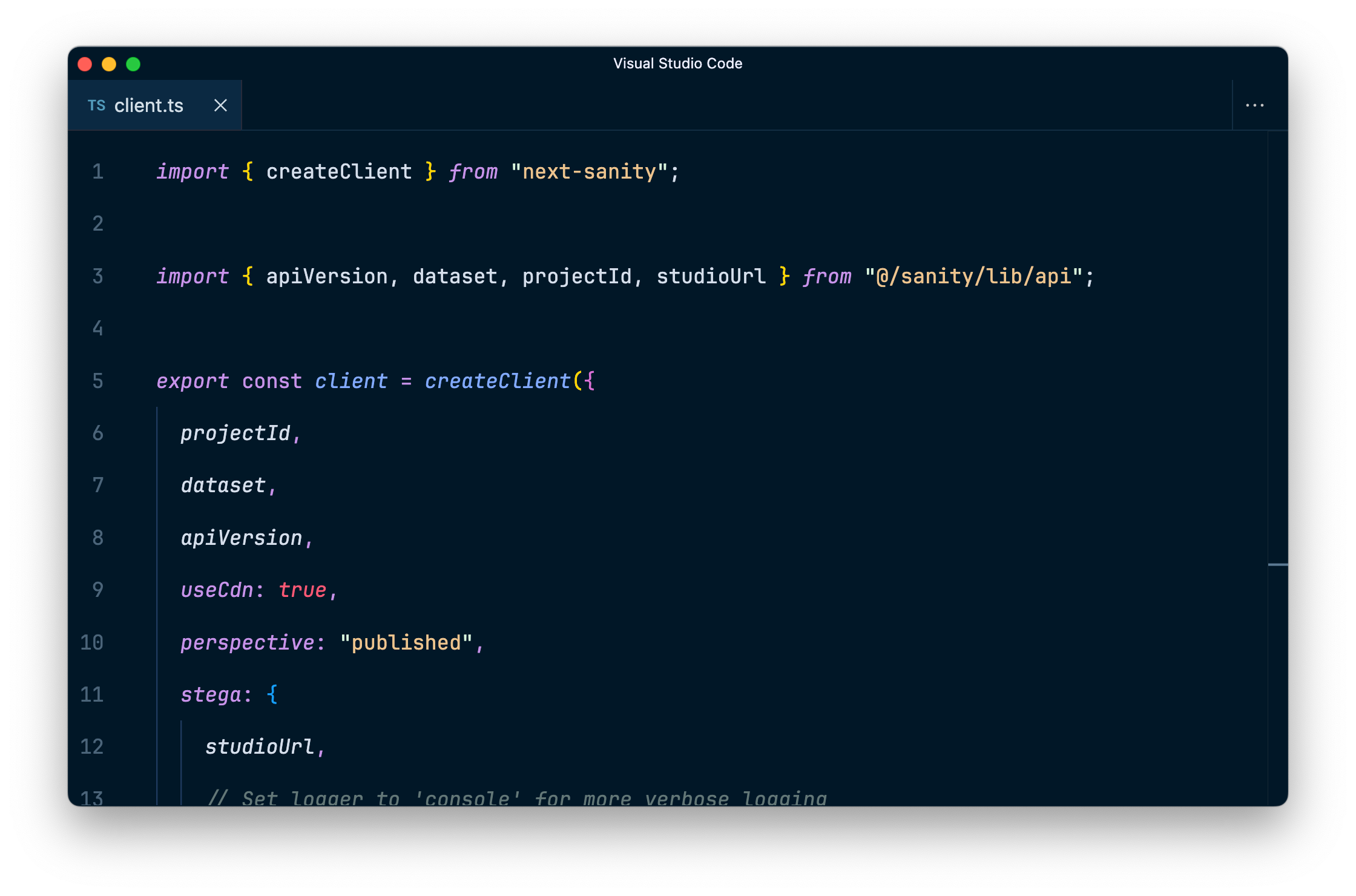
Task: Close the client.ts tab
Action: (x=220, y=105)
